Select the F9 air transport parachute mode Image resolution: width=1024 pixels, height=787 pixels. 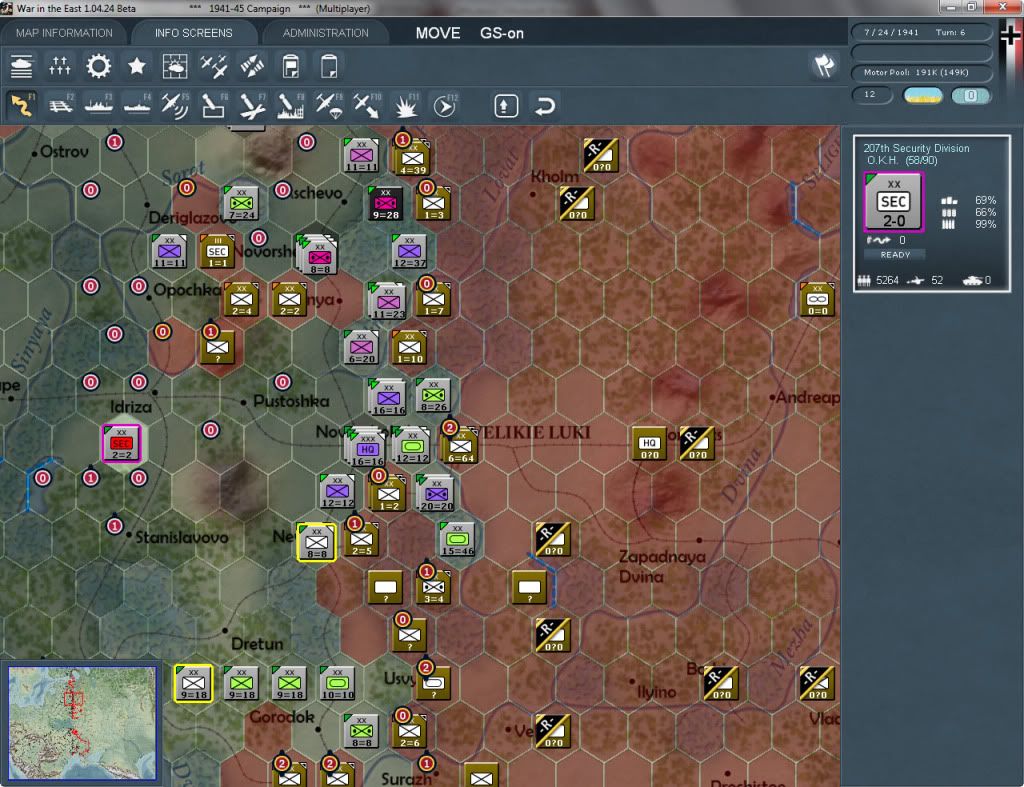click(329, 105)
